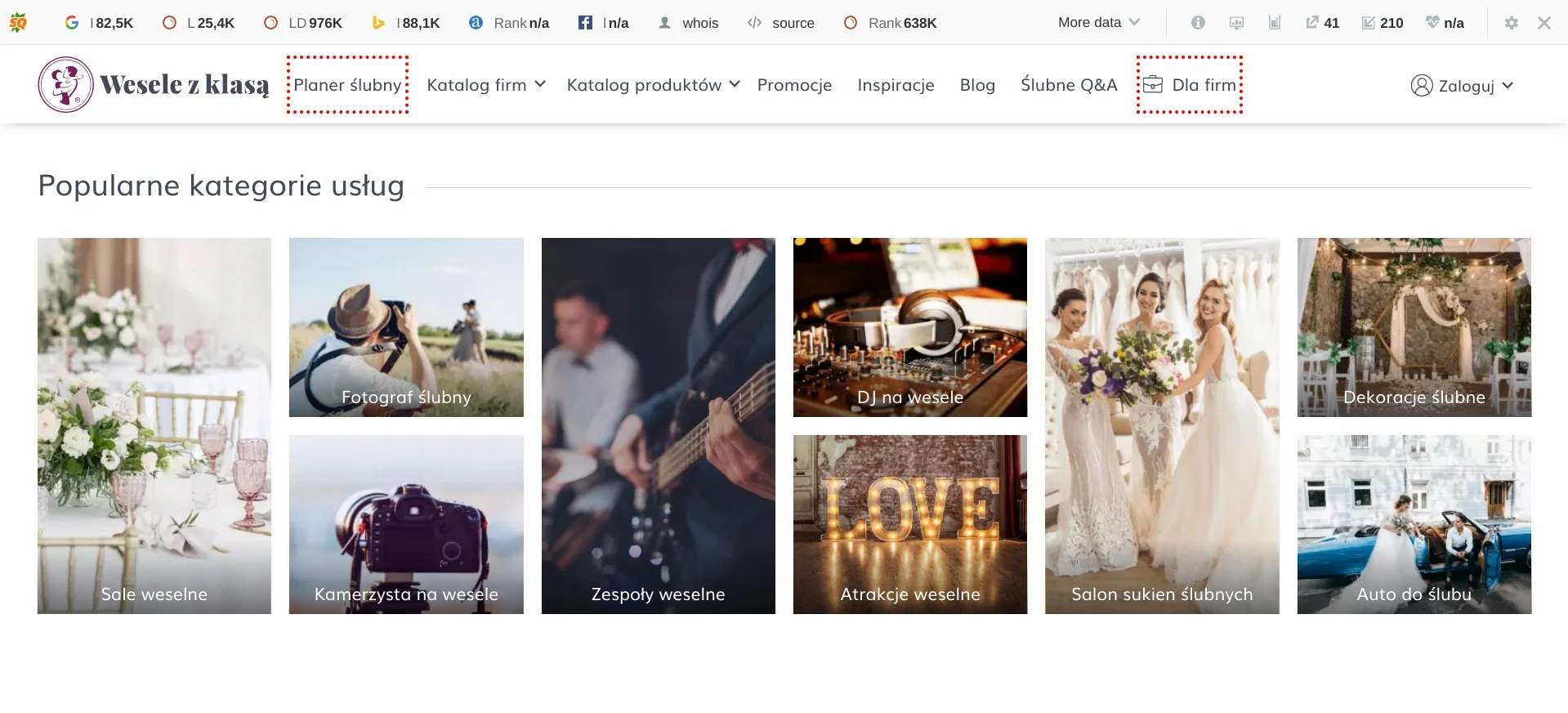Screen dimensions: 1568x713
Task: Open the Dla firm menu item
Action: pyautogui.click(x=1190, y=85)
